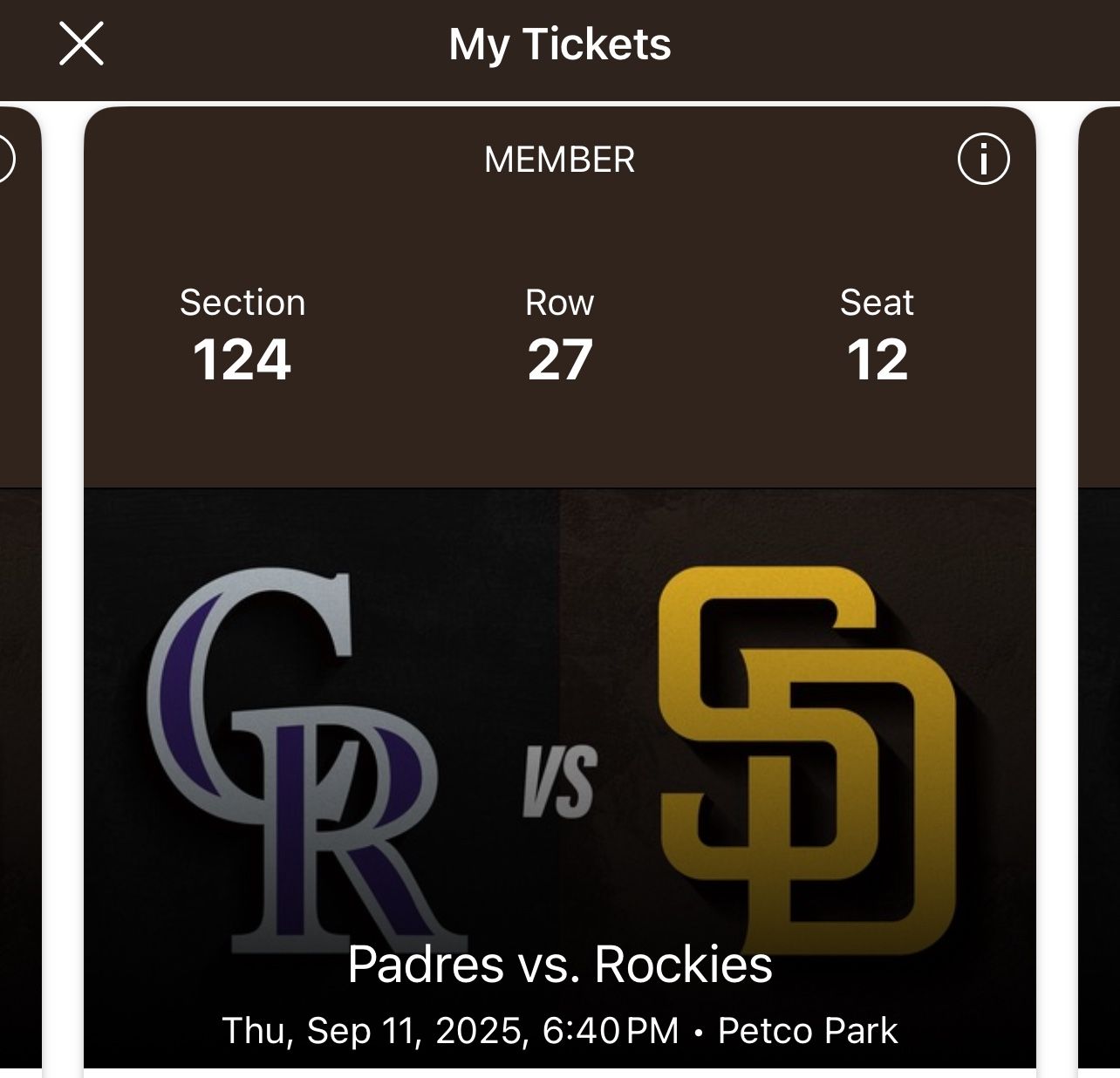The height and width of the screenshot is (1078, 1120).
Task: Tap the 6:40 PM start time
Action: pos(610,1030)
